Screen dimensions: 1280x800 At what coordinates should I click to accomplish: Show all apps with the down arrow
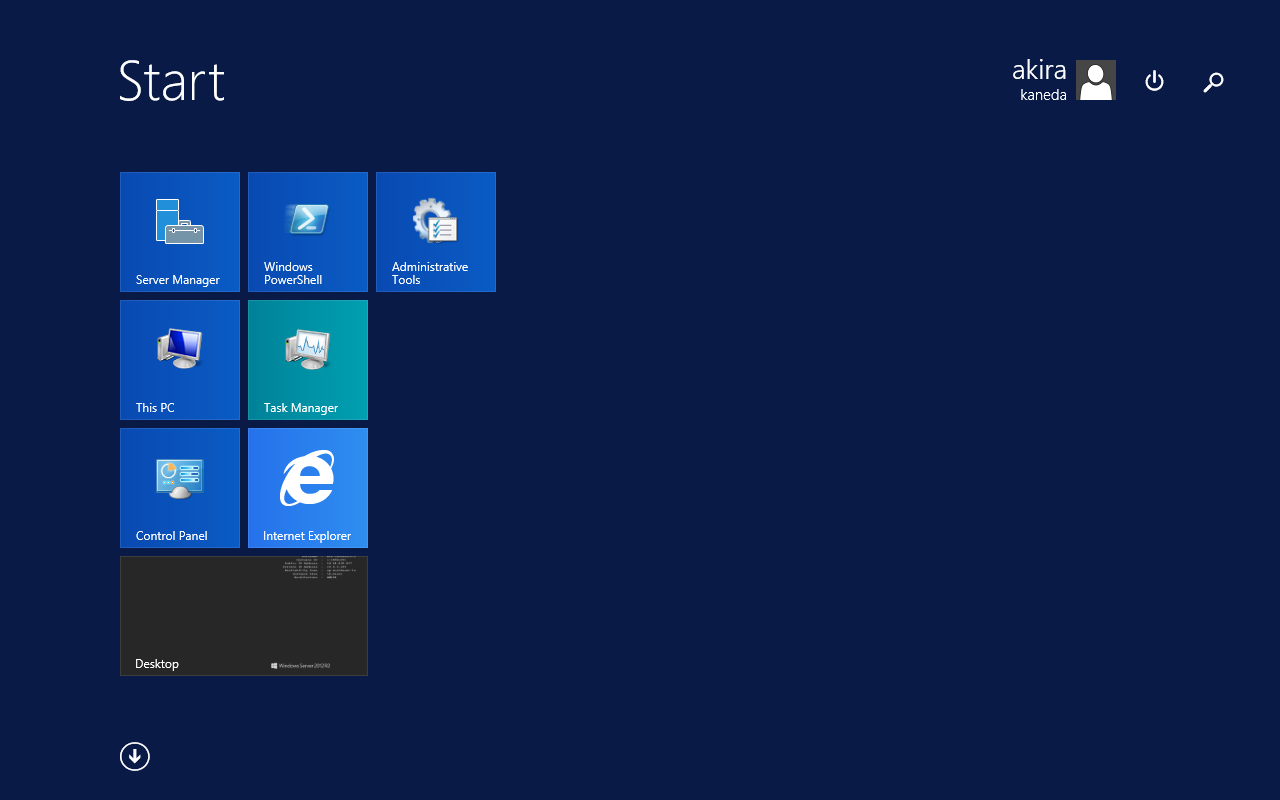tap(135, 757)
